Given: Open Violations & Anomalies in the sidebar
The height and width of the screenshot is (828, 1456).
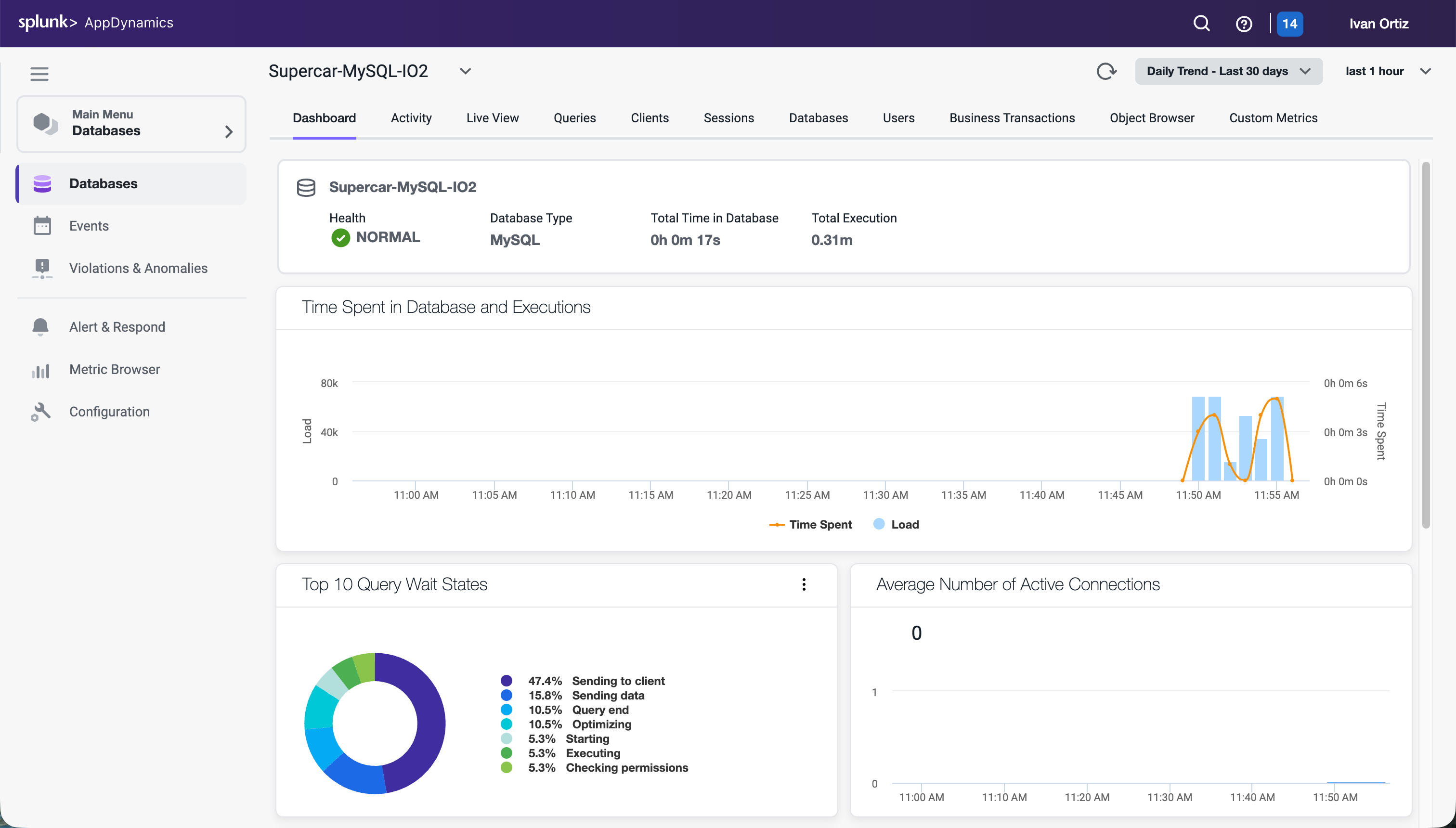Looking at the screenshot, I should (x=138, y=268).
